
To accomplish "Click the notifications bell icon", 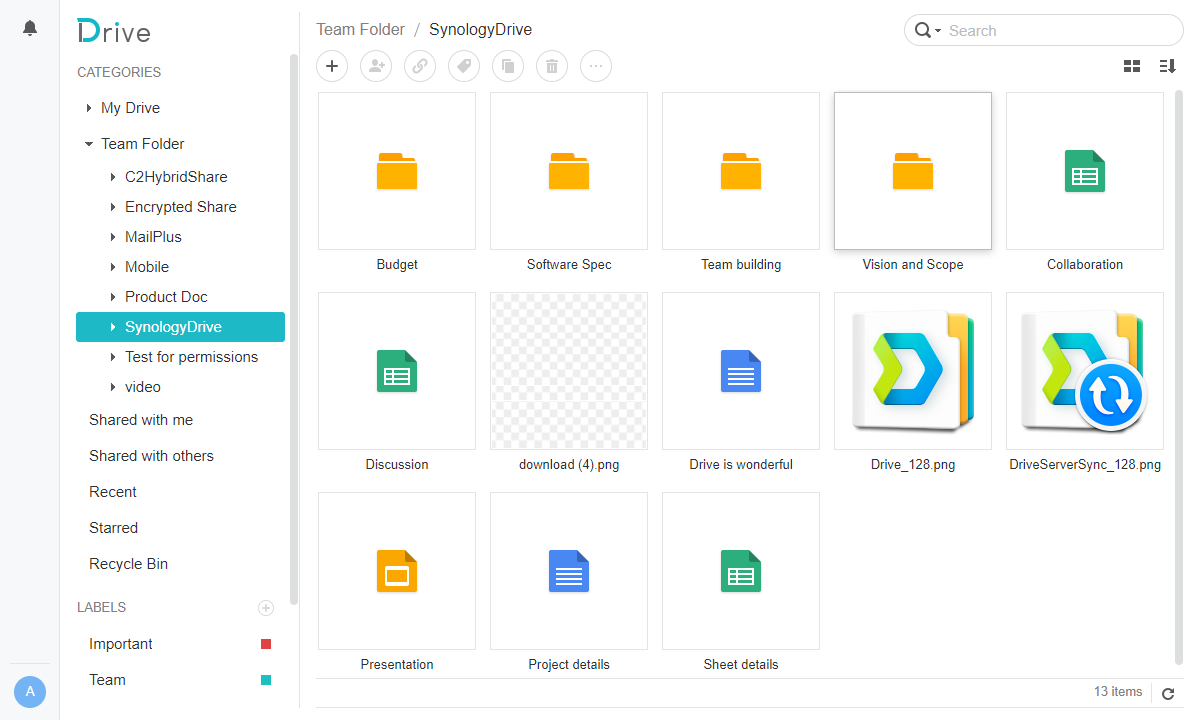I will pos(30,28).
